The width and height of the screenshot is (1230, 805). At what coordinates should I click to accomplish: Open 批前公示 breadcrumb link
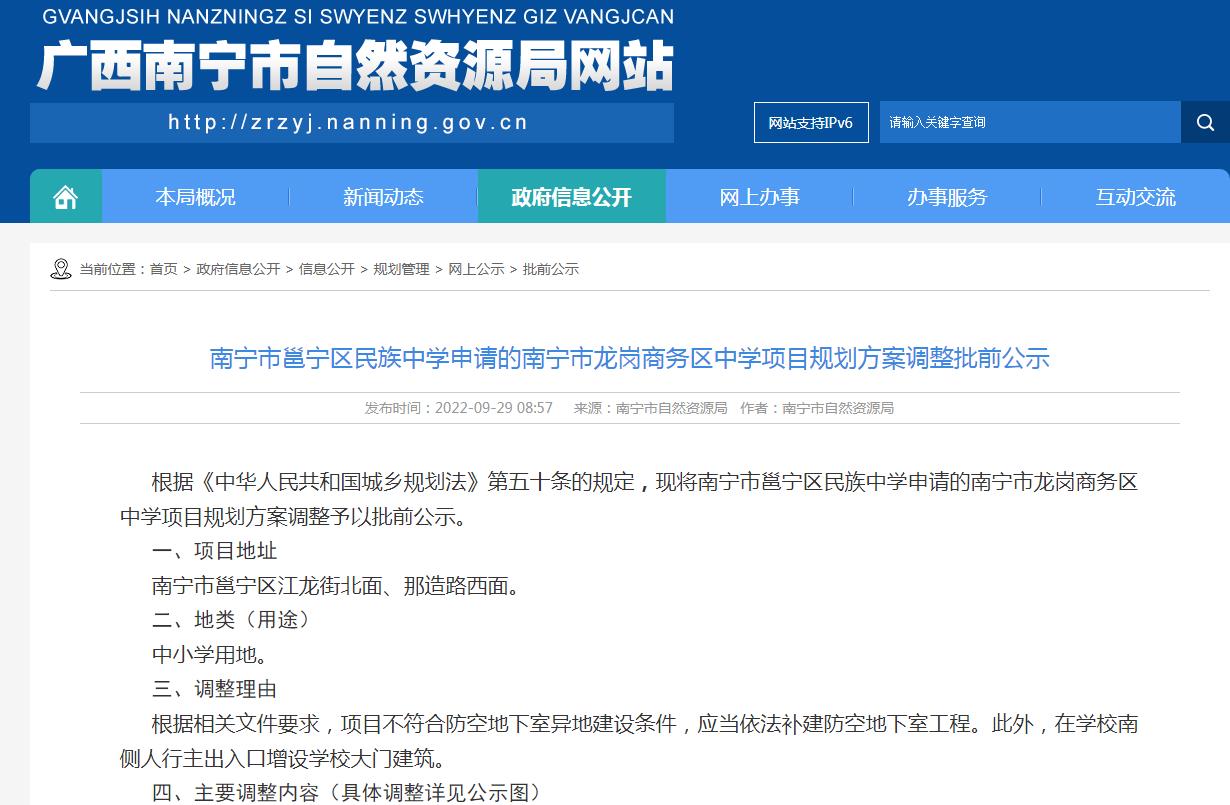pyautogui.click(x=550, y=269)
